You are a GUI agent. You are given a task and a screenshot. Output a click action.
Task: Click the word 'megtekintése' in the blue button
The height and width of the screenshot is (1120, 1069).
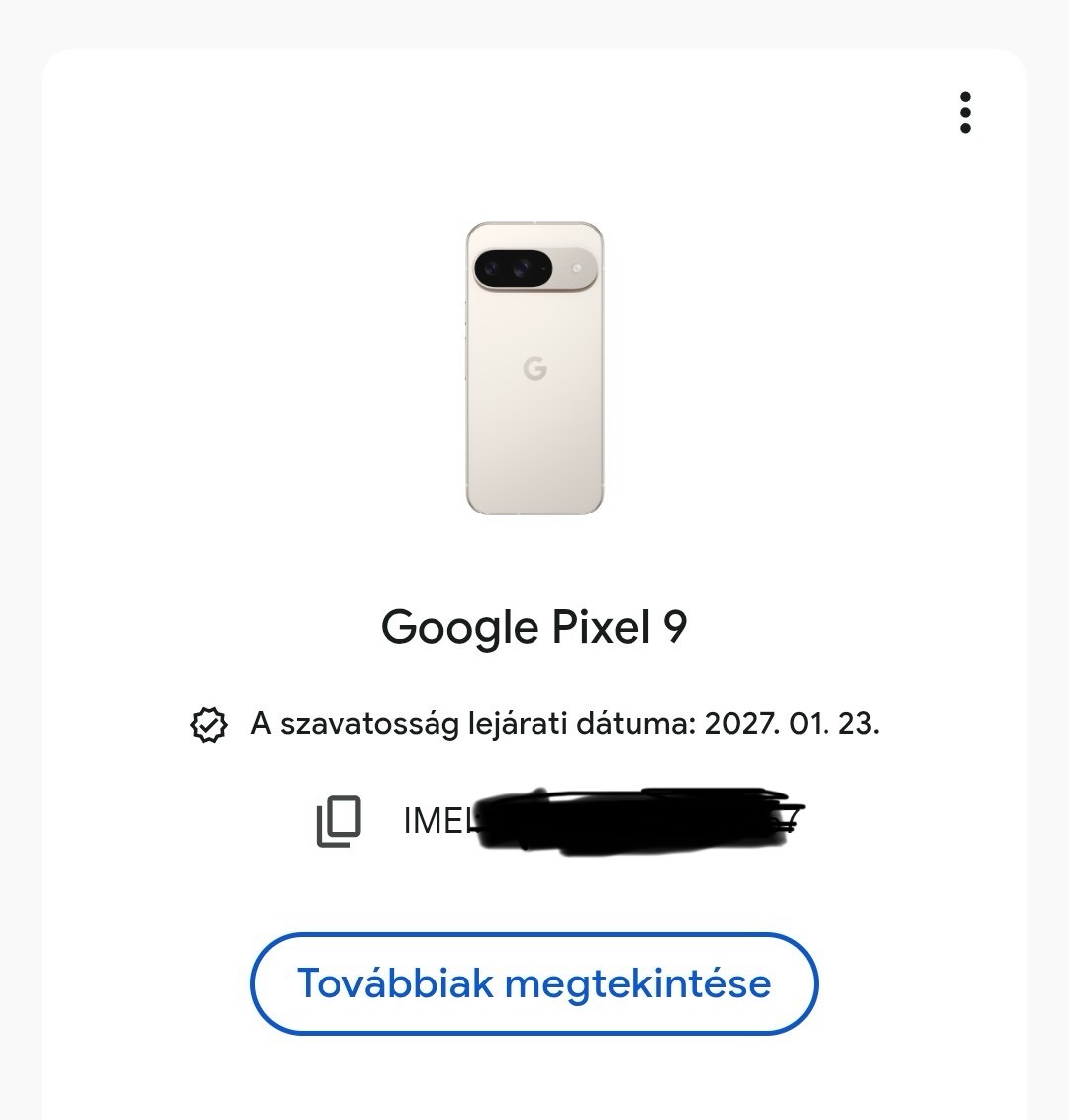coord(637,983)
